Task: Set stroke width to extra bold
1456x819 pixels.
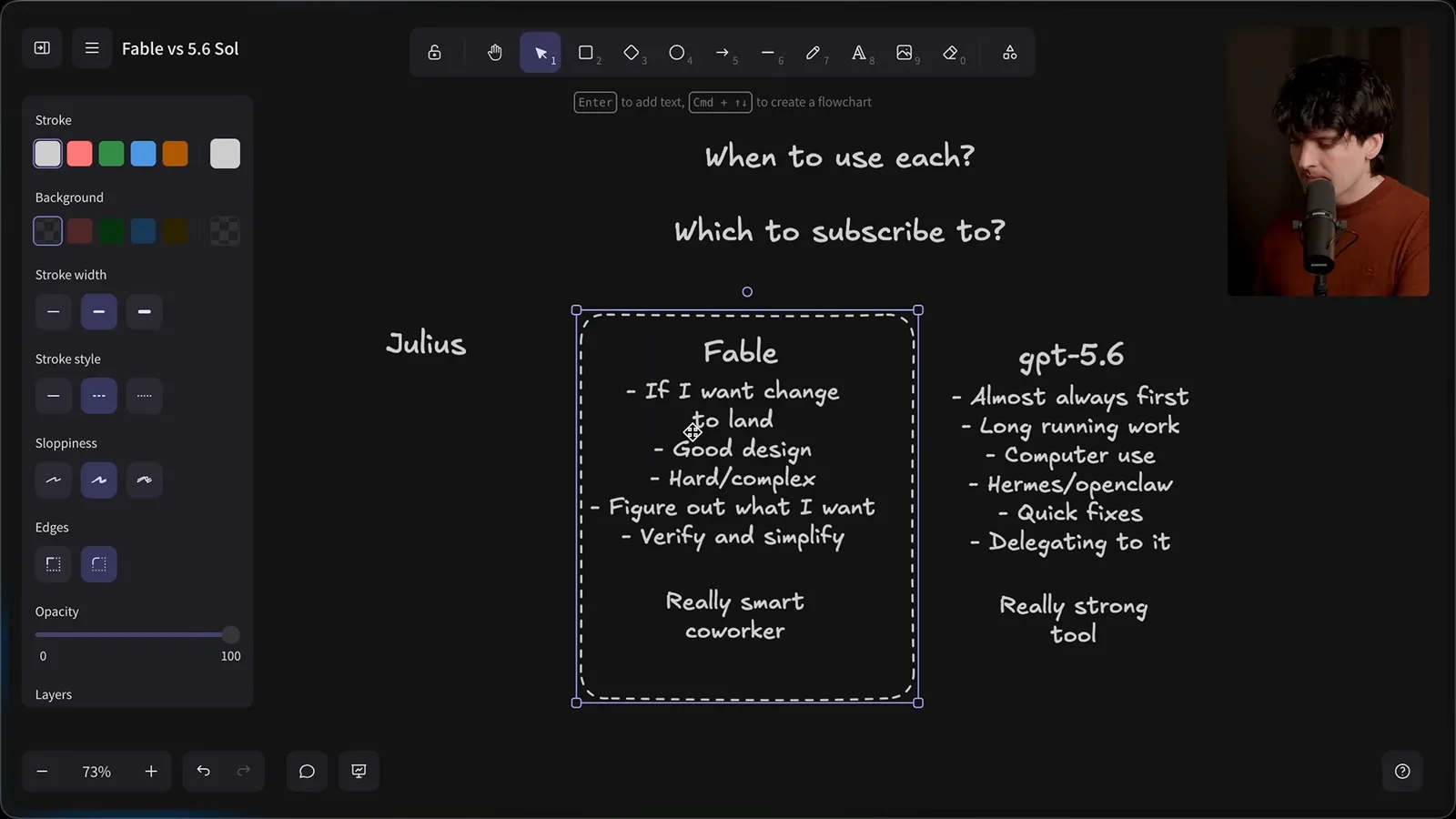Action: [145, 312]
